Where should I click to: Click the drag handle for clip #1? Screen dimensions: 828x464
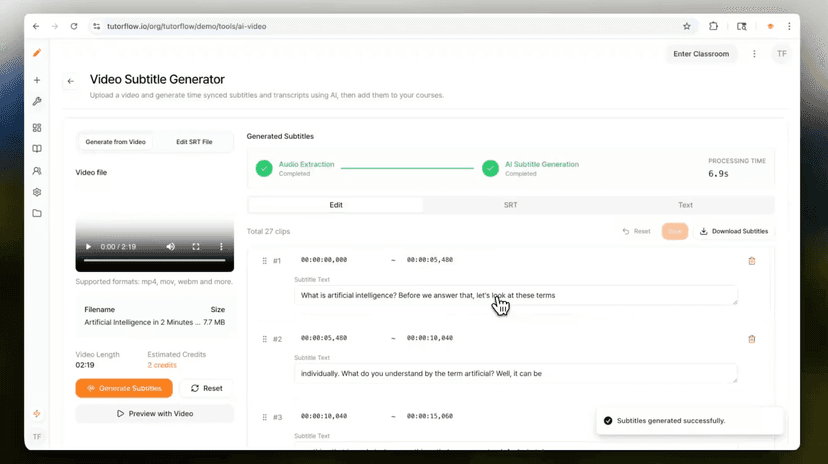[x=265, y=261]
